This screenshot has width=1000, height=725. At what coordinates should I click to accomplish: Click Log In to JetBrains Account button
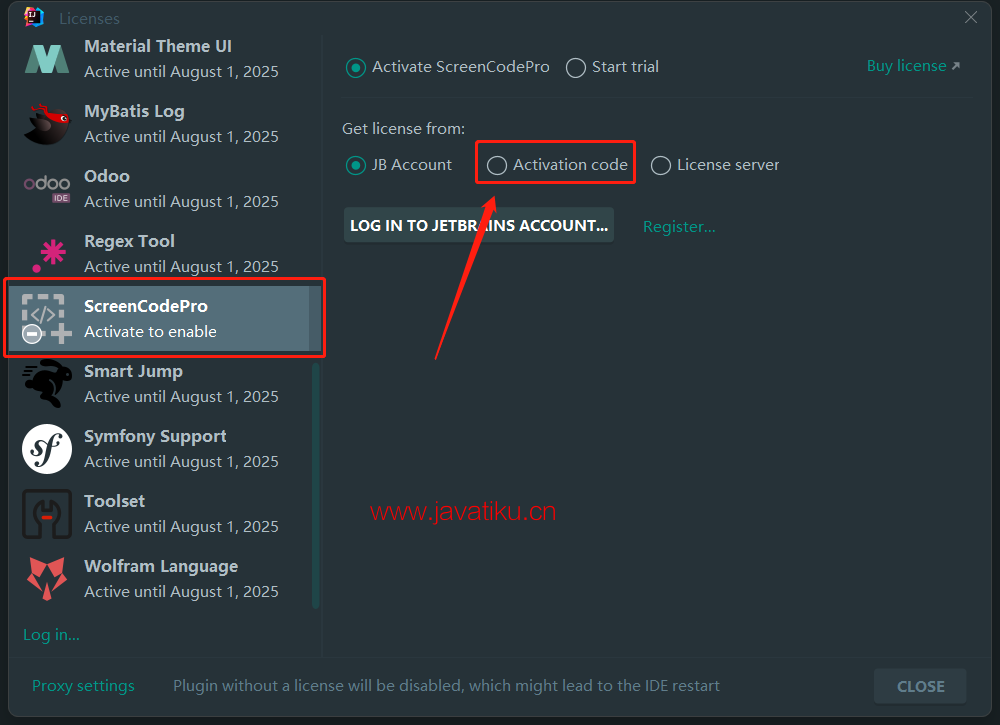click(x=479, y=225)
